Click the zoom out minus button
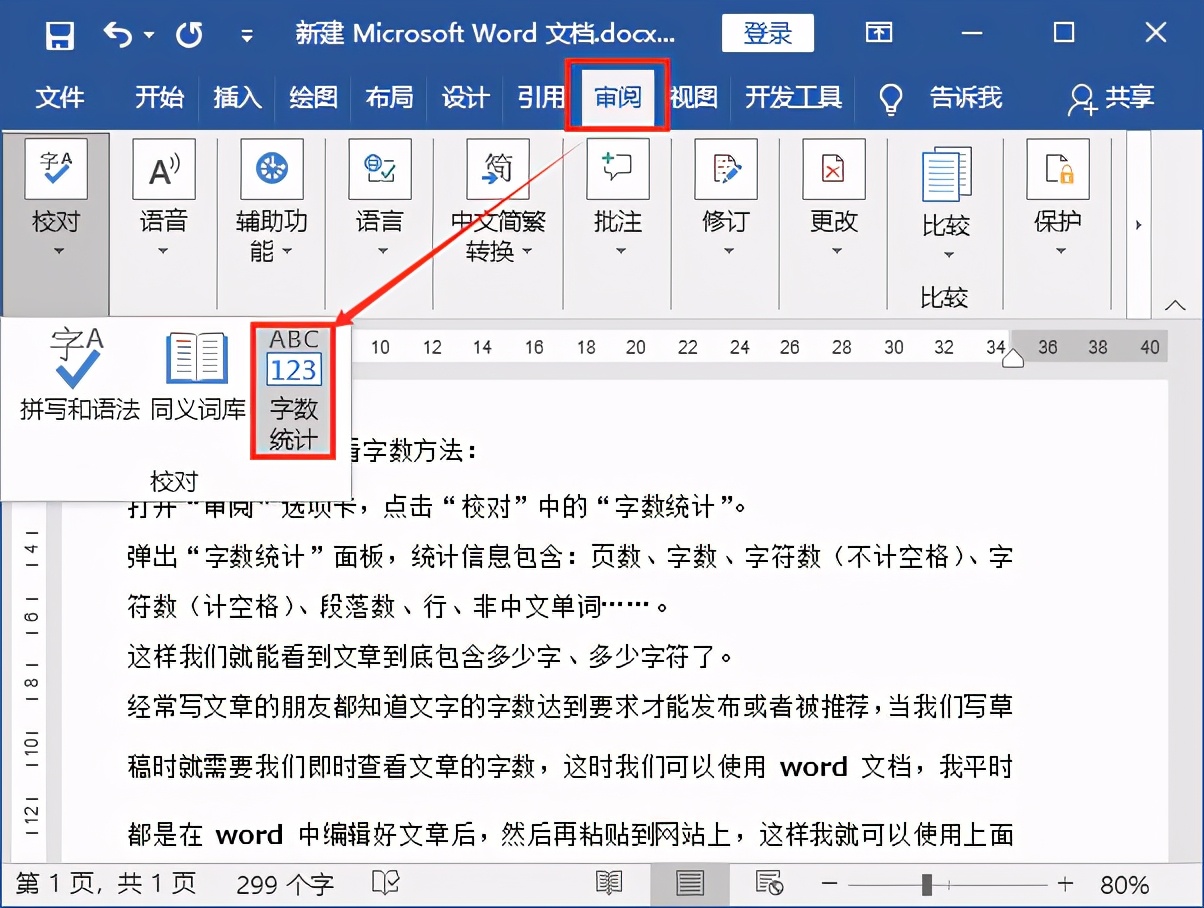Image resolution: width=1204 pixels, height=908 pixels. click(829, 884)
